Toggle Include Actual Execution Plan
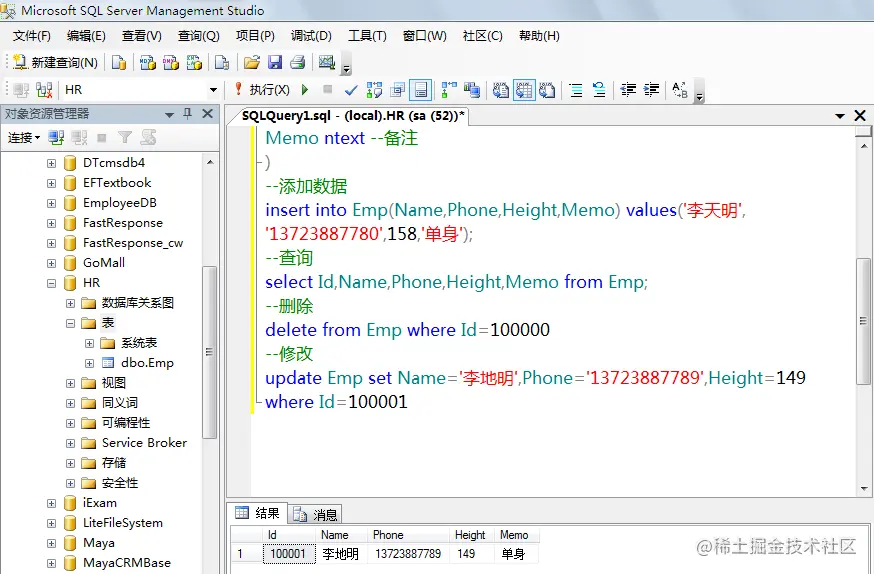Screen dimensions: 874x574 point(449,90)
